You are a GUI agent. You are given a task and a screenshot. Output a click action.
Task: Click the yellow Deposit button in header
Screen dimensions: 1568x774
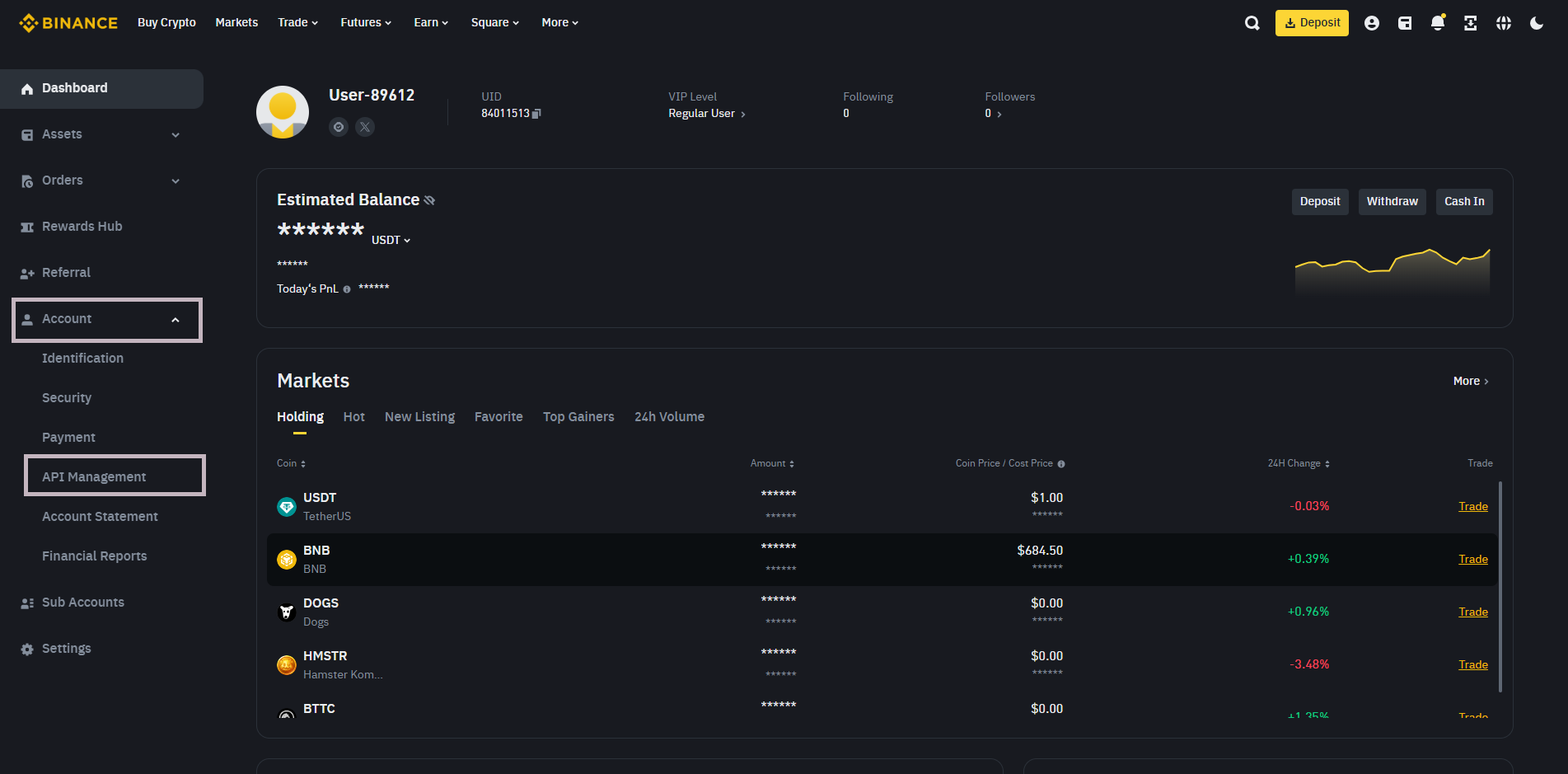1312,23
